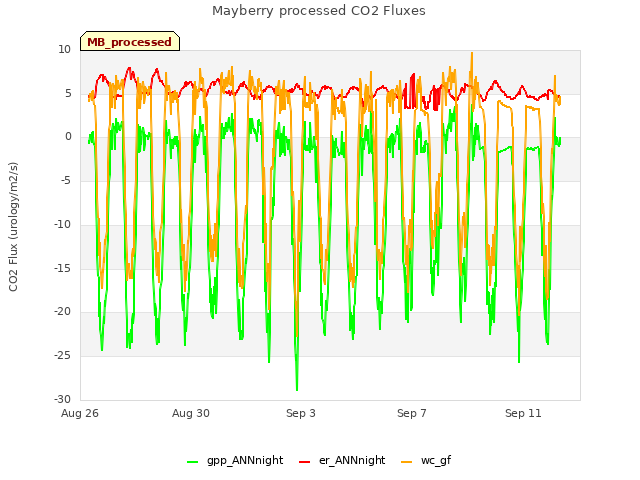640x480 pixels.
Task: Select the MB_processed label box
Action: point(130,41)
